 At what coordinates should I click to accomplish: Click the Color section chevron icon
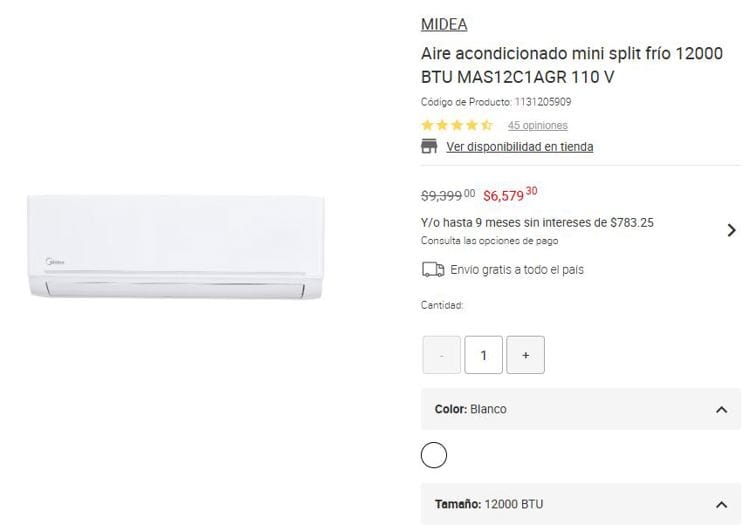click(x=721, y=410)
